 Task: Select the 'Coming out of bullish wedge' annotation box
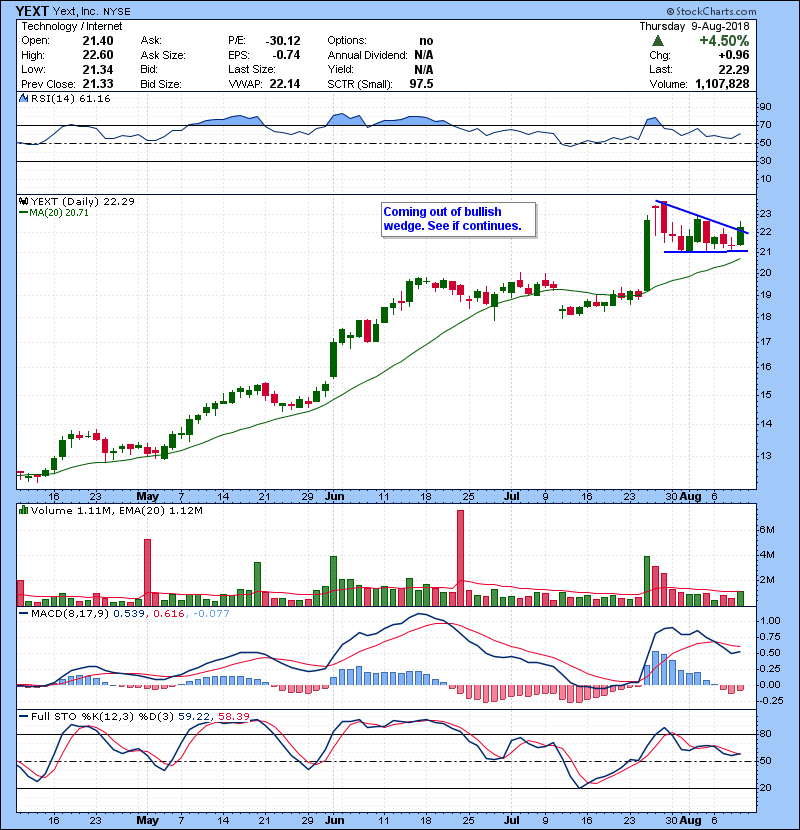point(459,219)
